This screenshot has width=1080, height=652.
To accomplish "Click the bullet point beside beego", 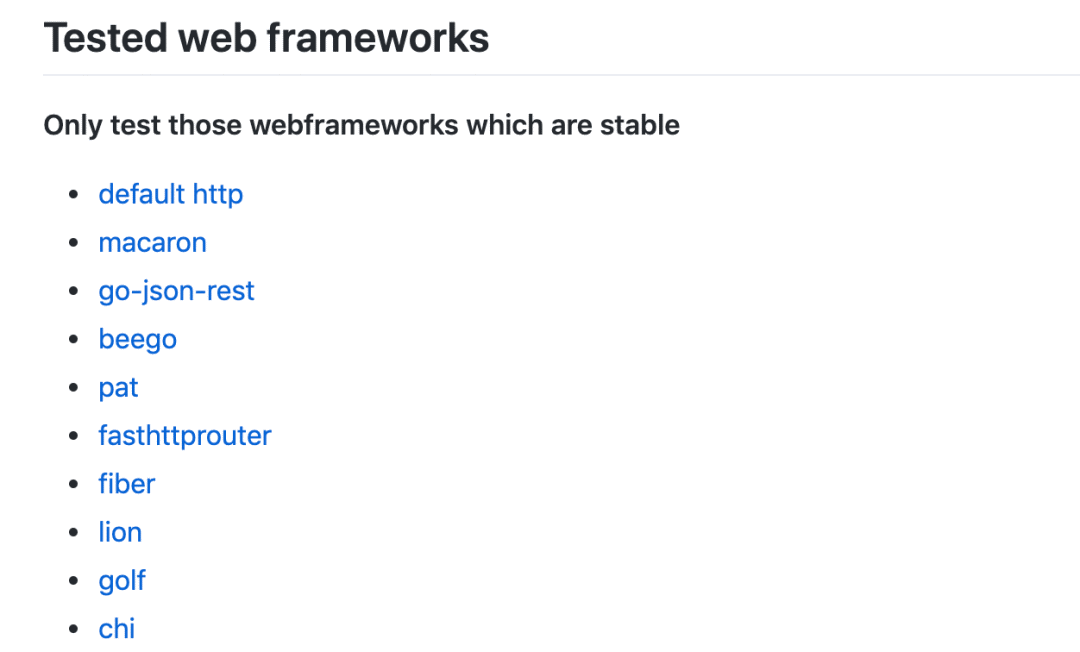I will (74, 339).
